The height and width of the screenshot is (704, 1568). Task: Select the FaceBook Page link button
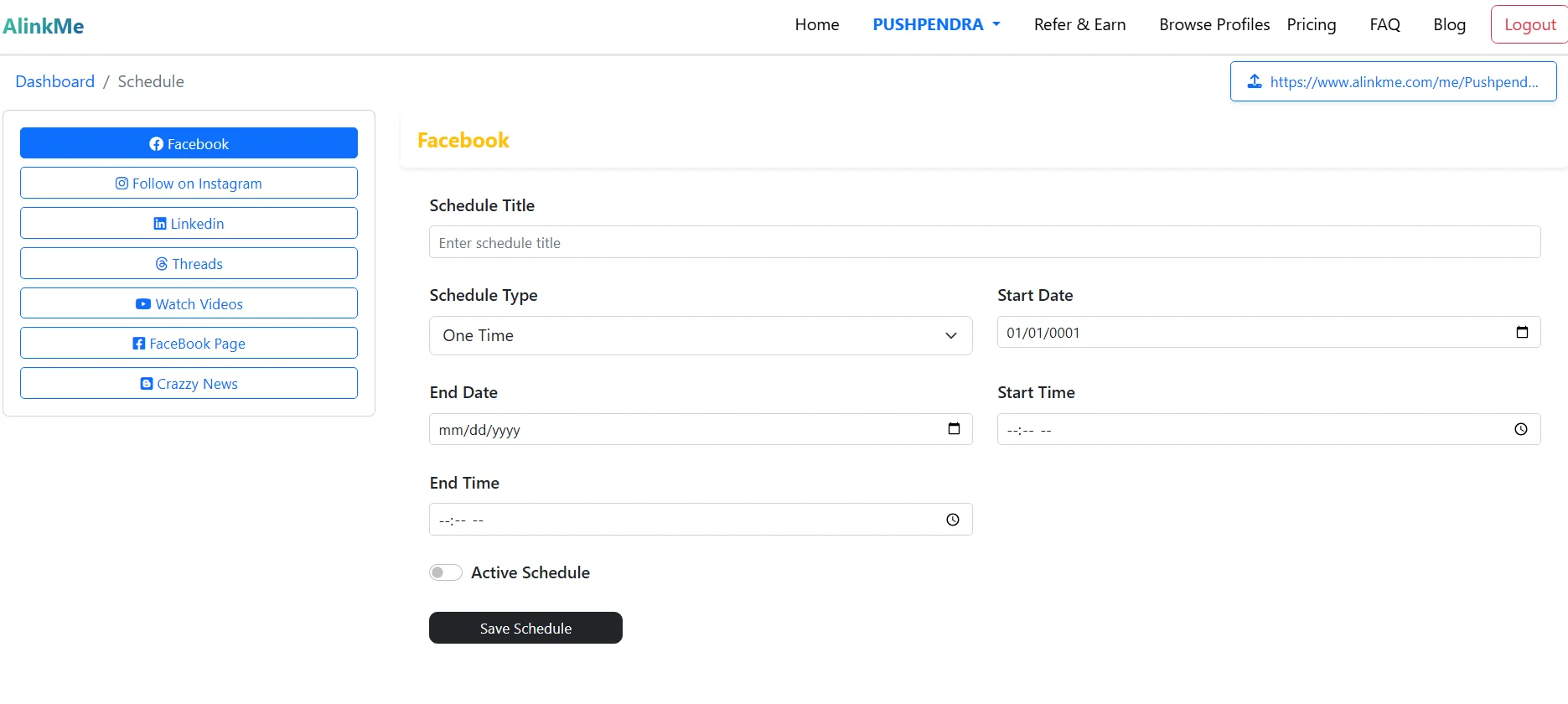[x=189, y=343]
